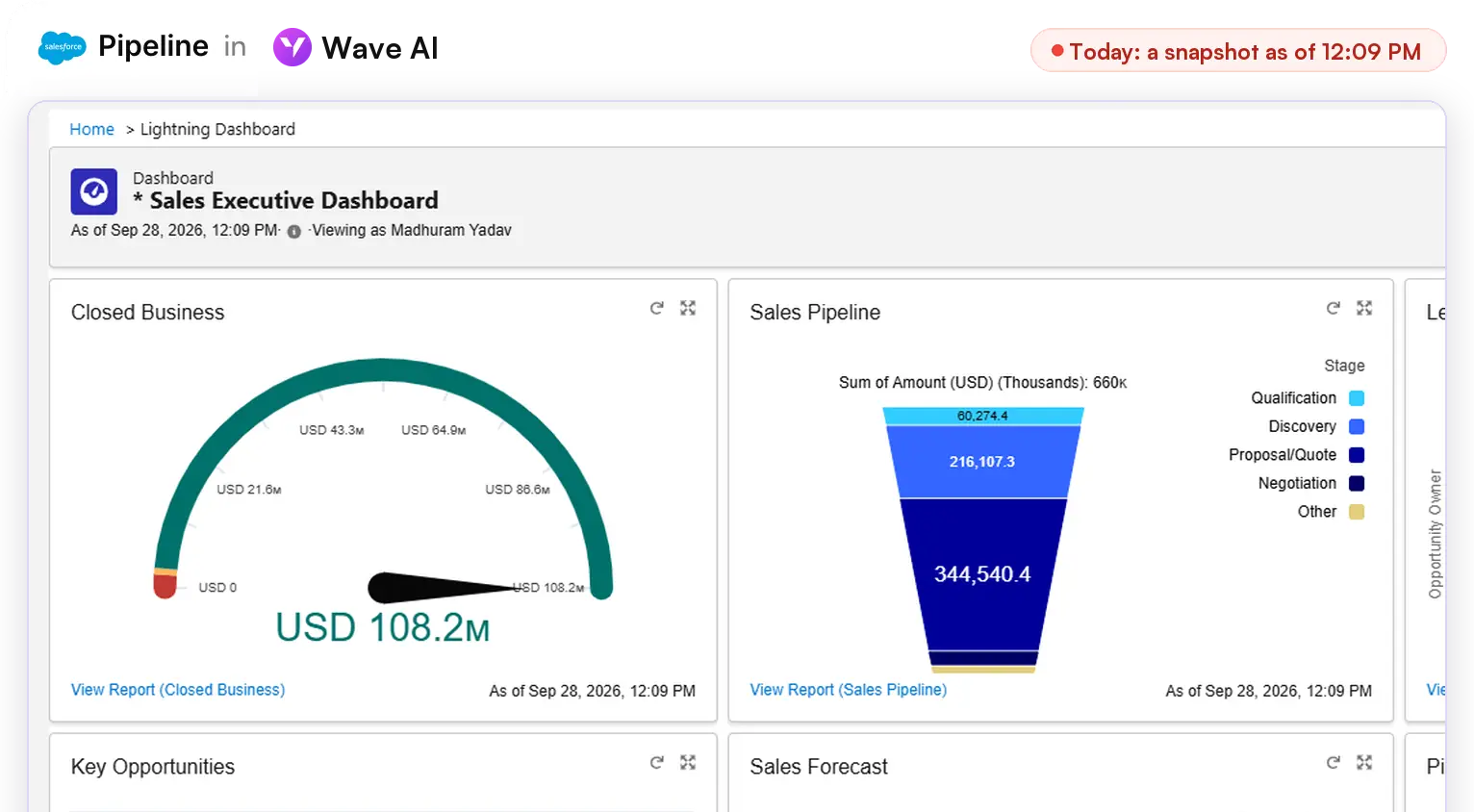Click the USD 86.6M gauge tick label

point(518,490)
